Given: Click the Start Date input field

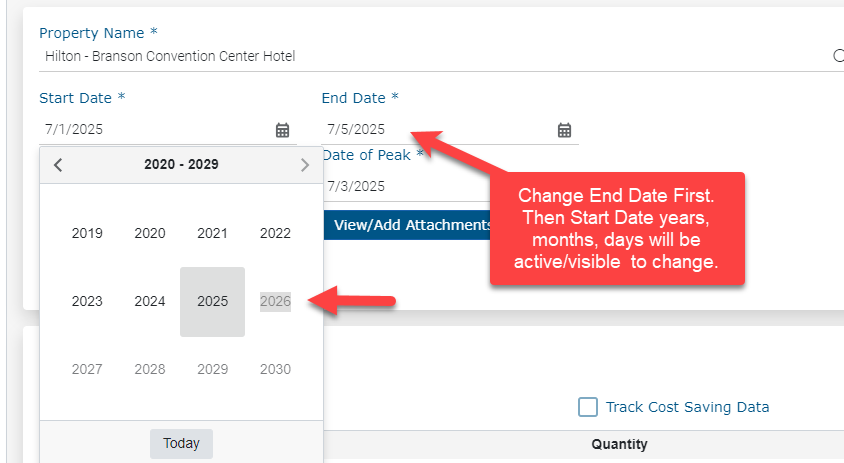Looking at the screenshot, I should (x=150, y=130).
